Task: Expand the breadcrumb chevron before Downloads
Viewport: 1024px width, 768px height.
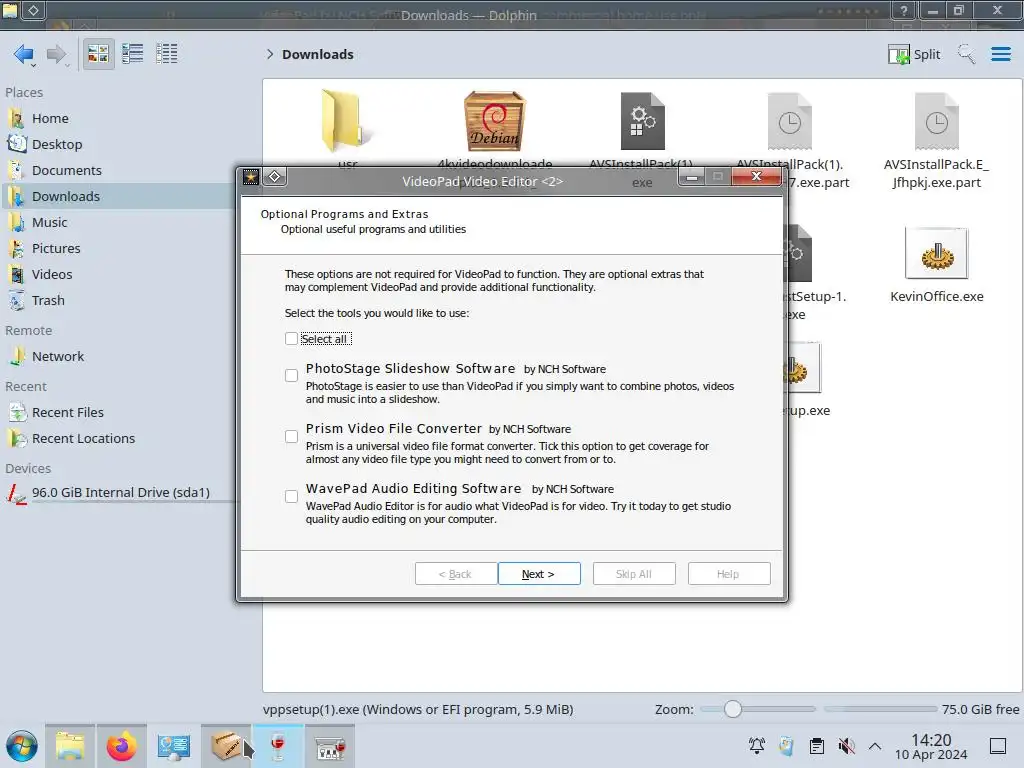Action: [x=270, y=54]
